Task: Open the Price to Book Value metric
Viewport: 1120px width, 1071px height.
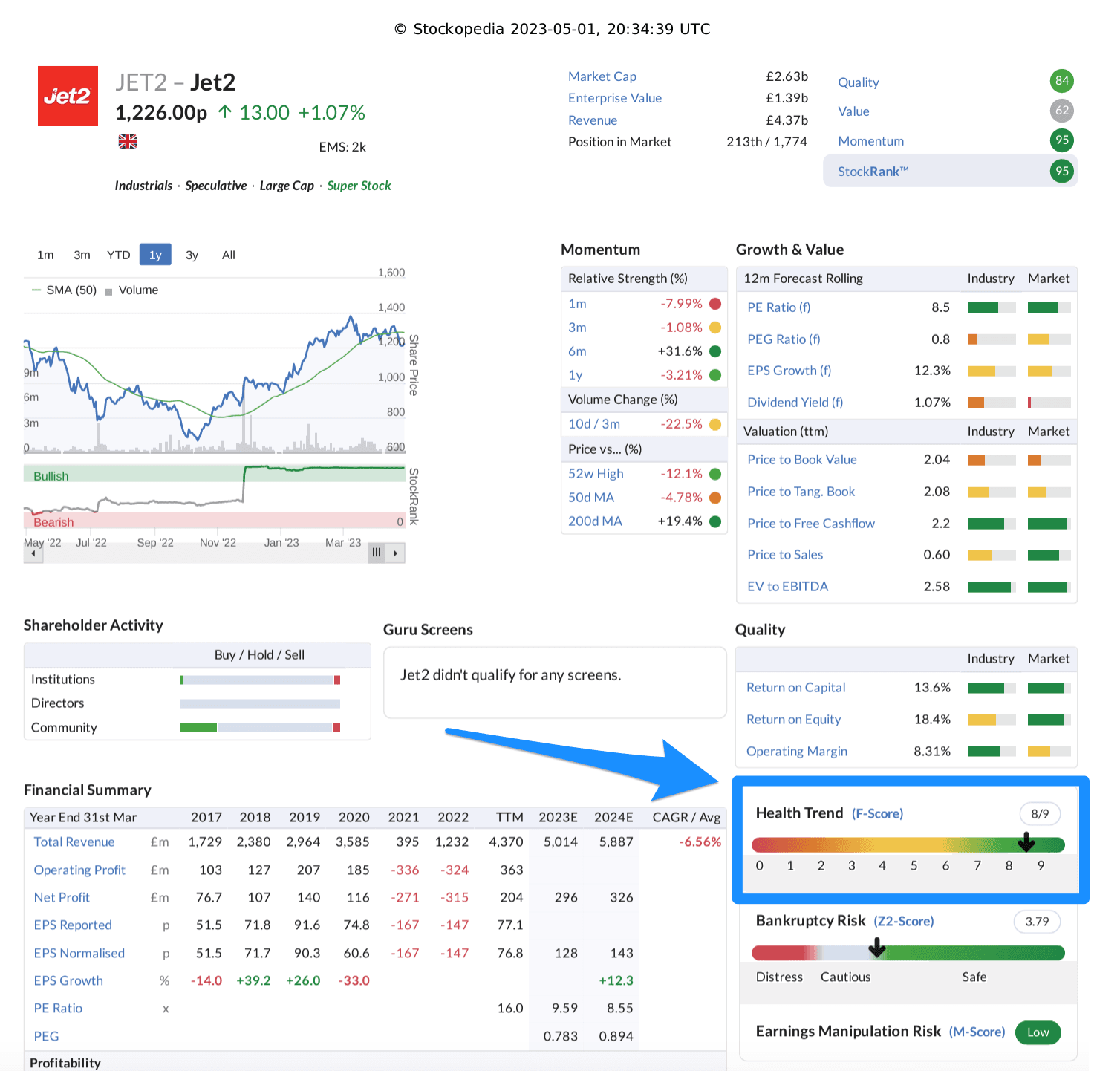Action: click(x=802, y=460)
